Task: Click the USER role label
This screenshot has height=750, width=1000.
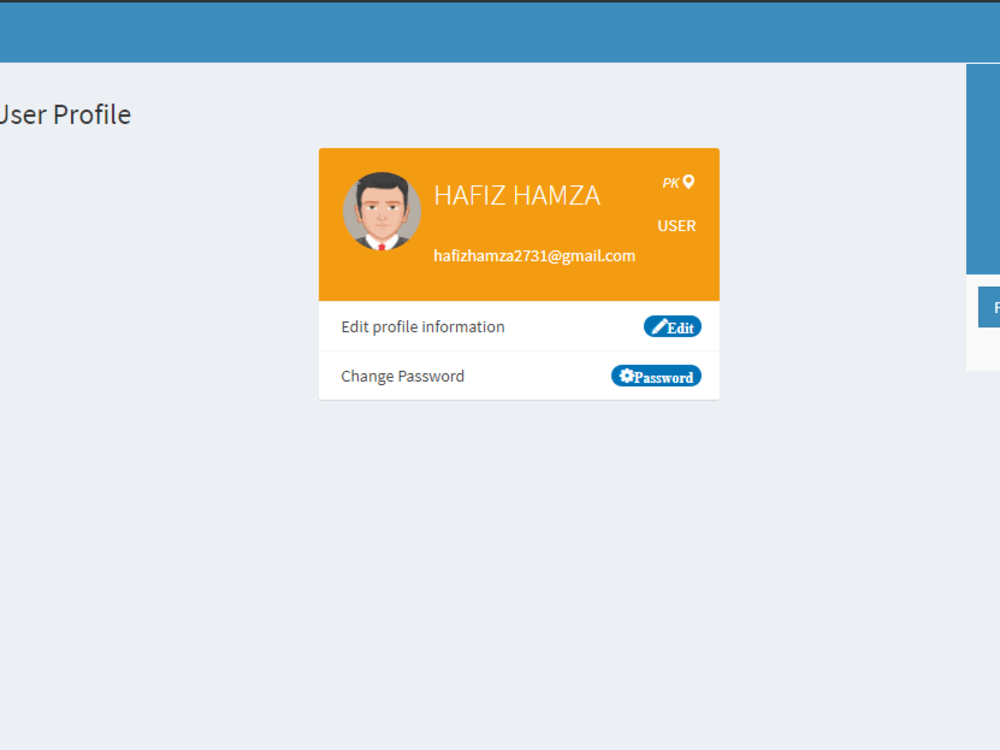Action: click(677, 226)
